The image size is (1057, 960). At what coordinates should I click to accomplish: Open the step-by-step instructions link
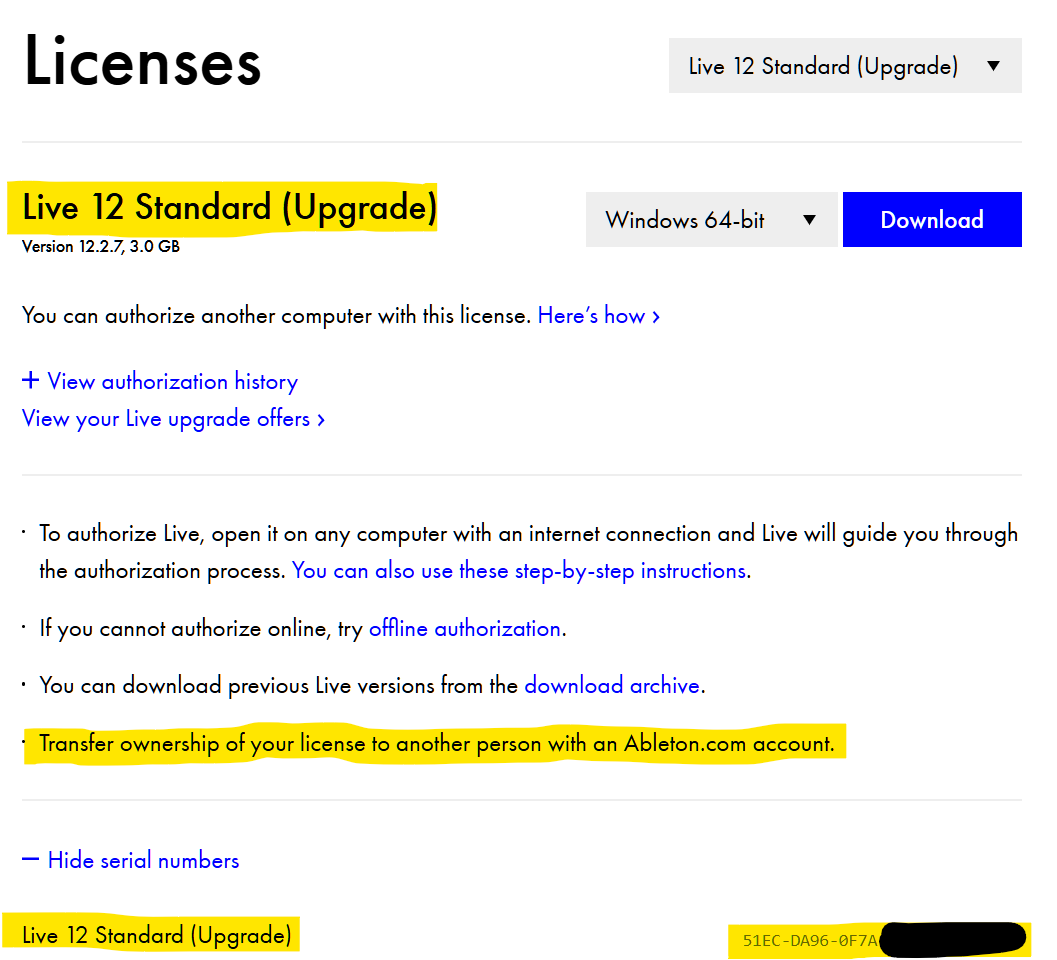click(519, 571)
